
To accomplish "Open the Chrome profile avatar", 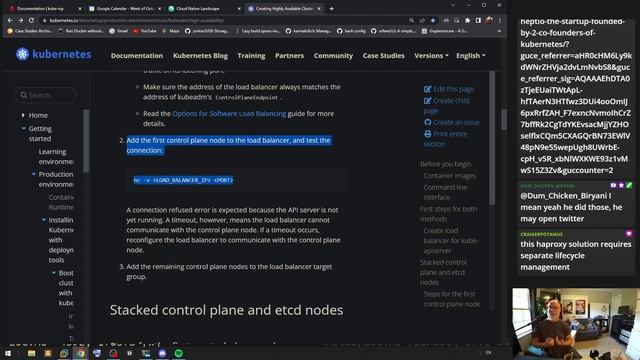I will point(489,20).
